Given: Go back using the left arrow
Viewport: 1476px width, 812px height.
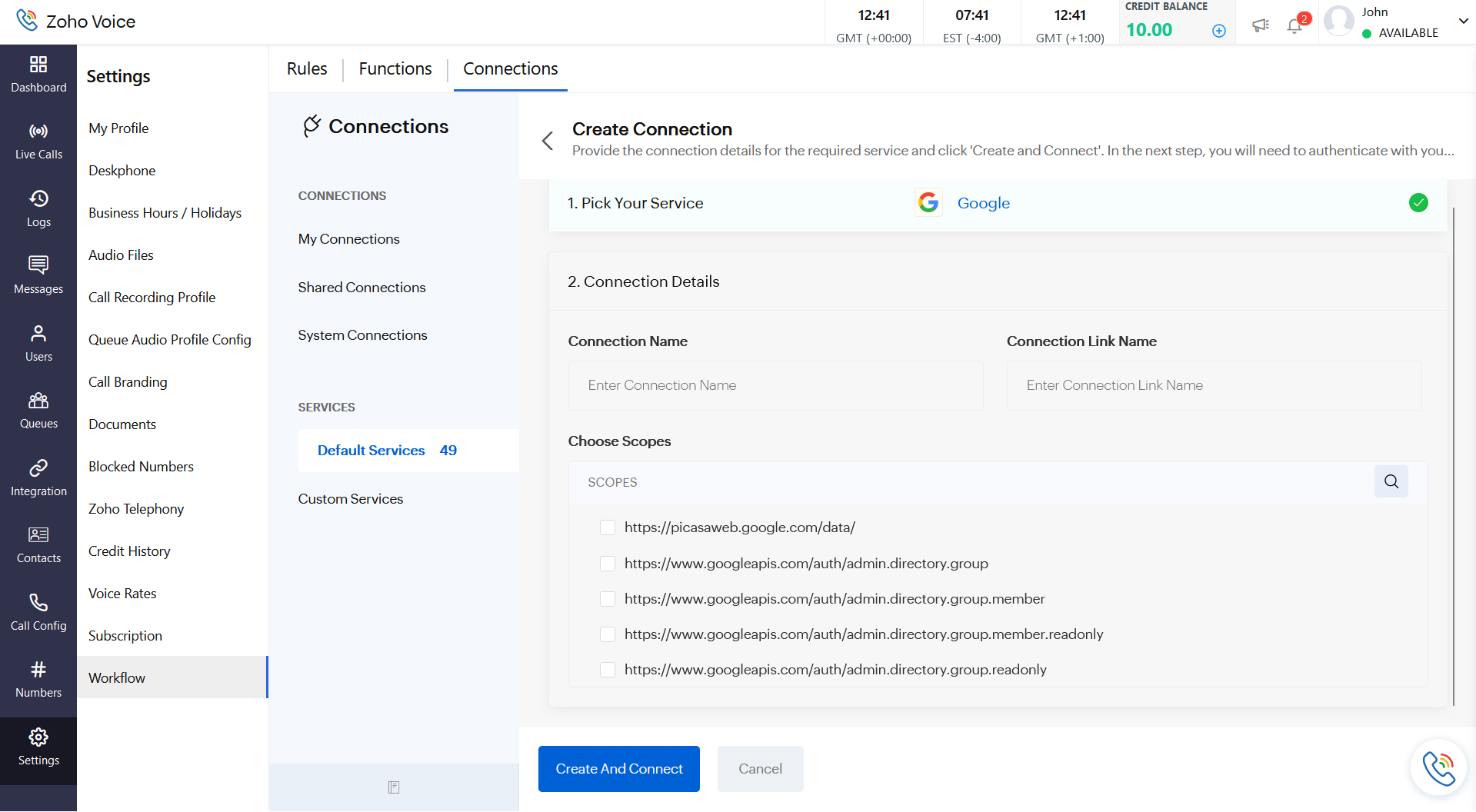Looking at the screenshot, I should pos(548,141).
